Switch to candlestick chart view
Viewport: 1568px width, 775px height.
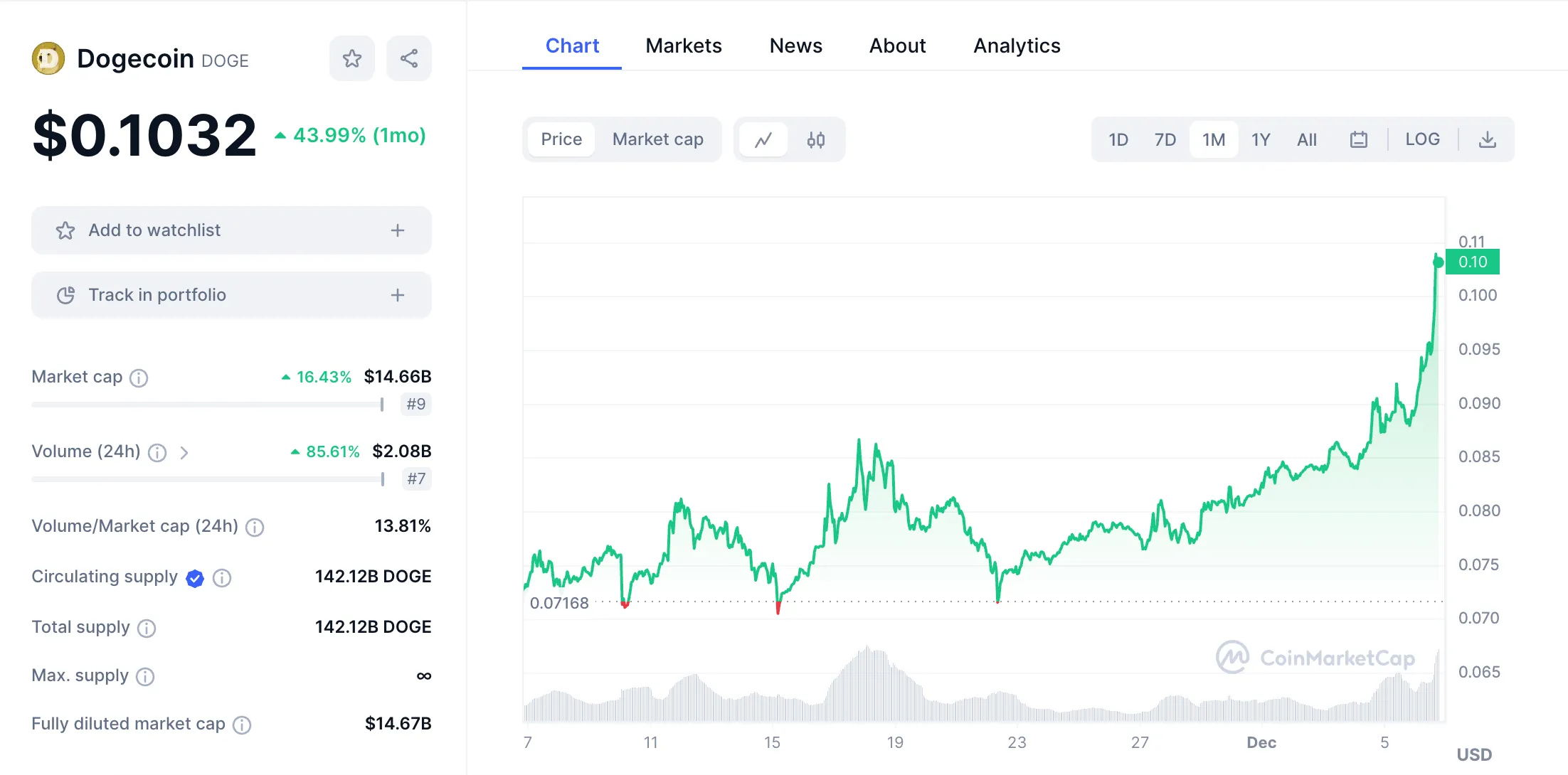click(x=815, y=139)
